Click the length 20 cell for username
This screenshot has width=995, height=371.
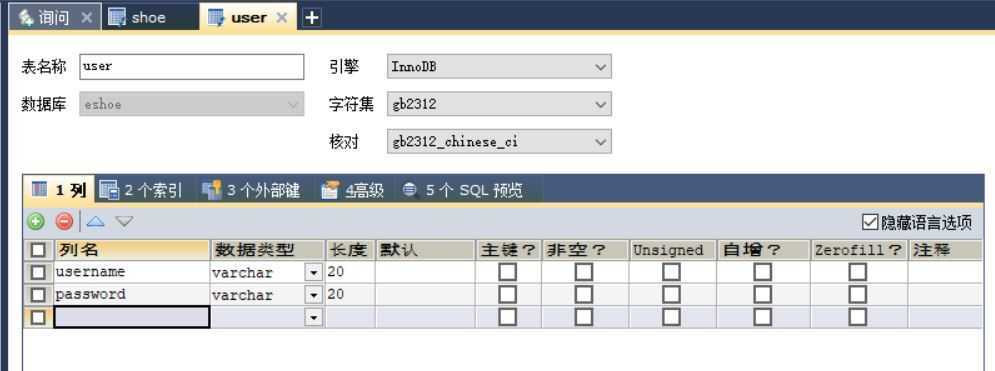pos(350,273)
